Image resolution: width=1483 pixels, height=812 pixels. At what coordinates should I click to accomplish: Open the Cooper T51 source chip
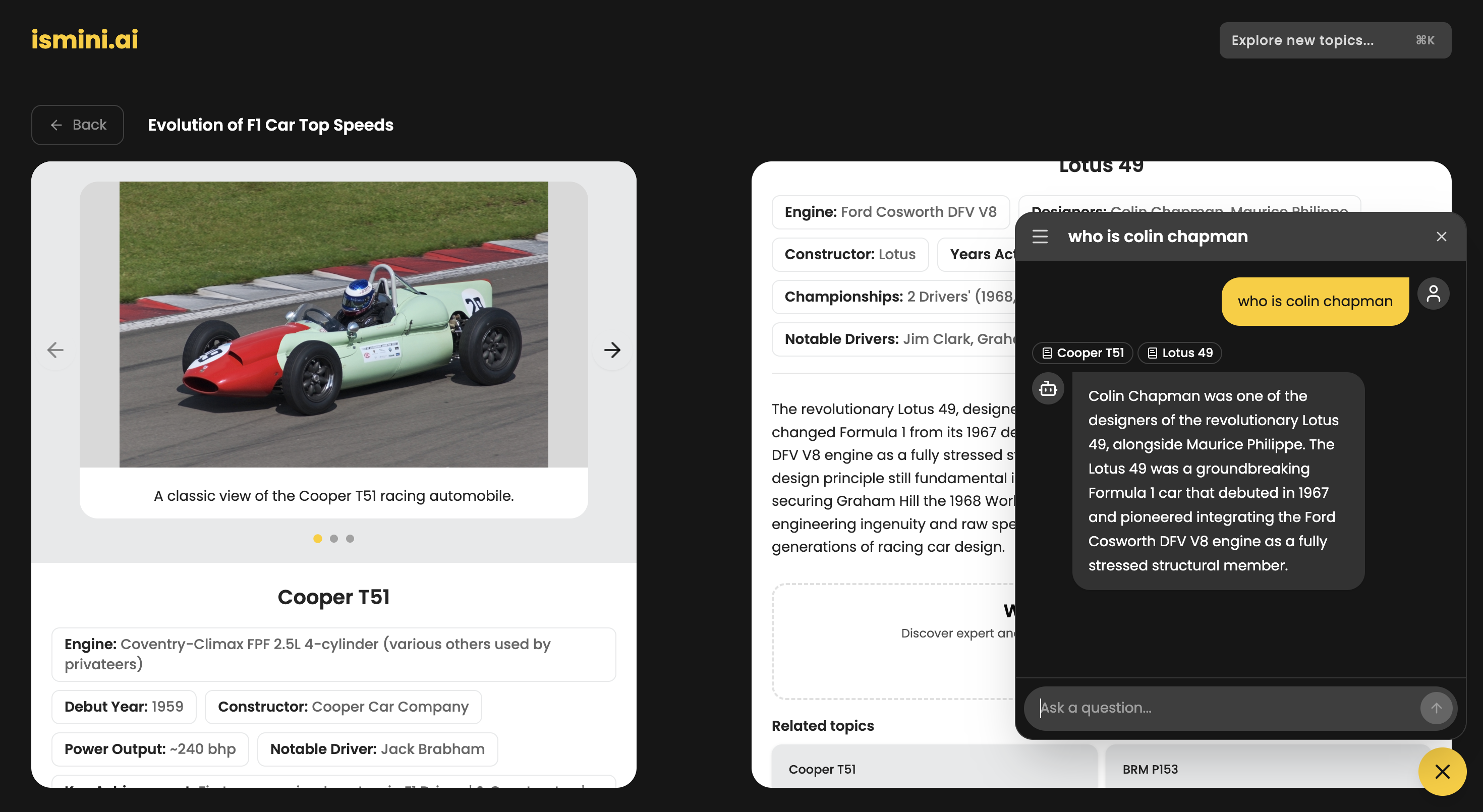[x=1082, y=353]
